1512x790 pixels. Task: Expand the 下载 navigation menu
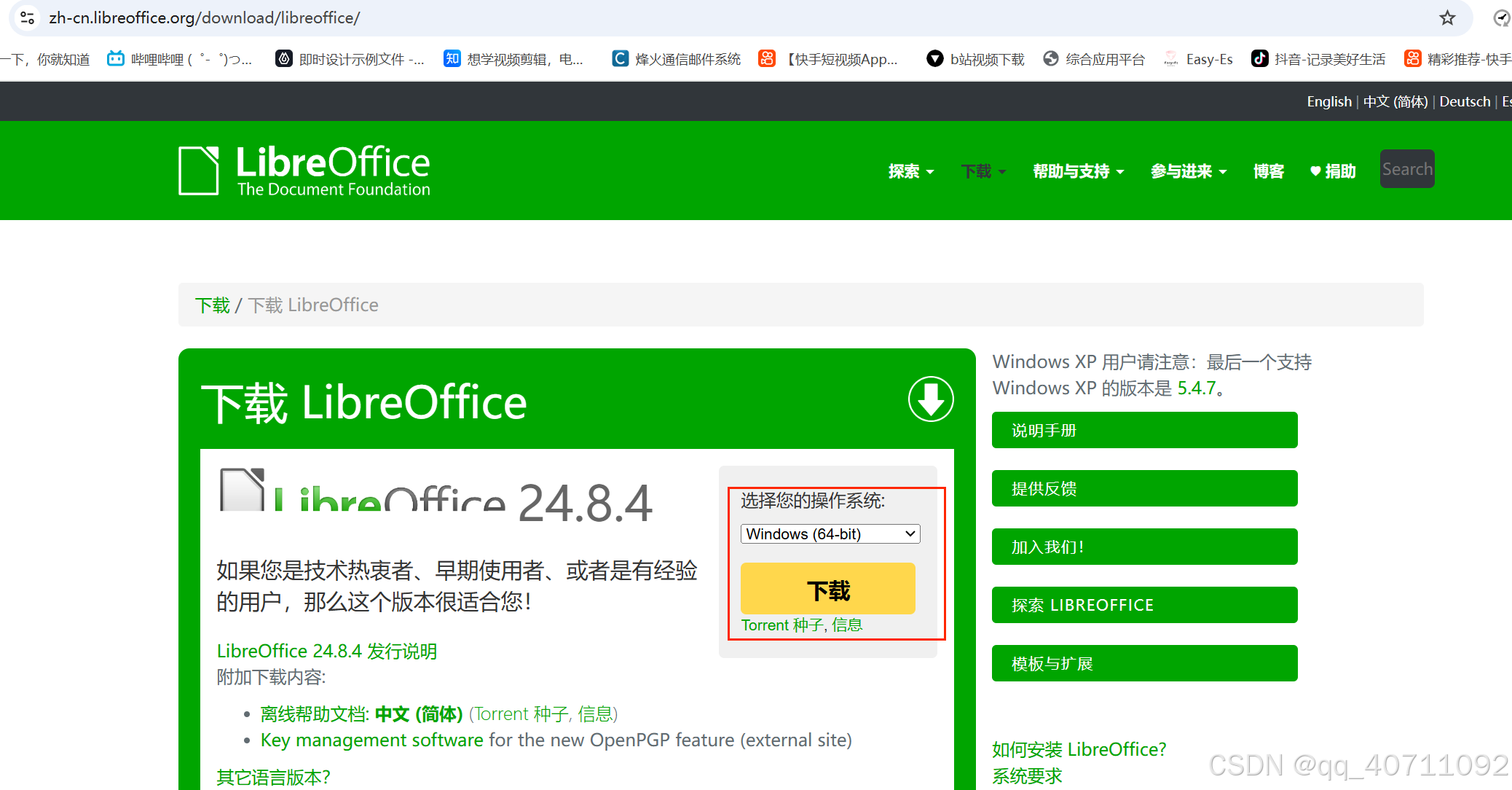(x=983, y=171)
